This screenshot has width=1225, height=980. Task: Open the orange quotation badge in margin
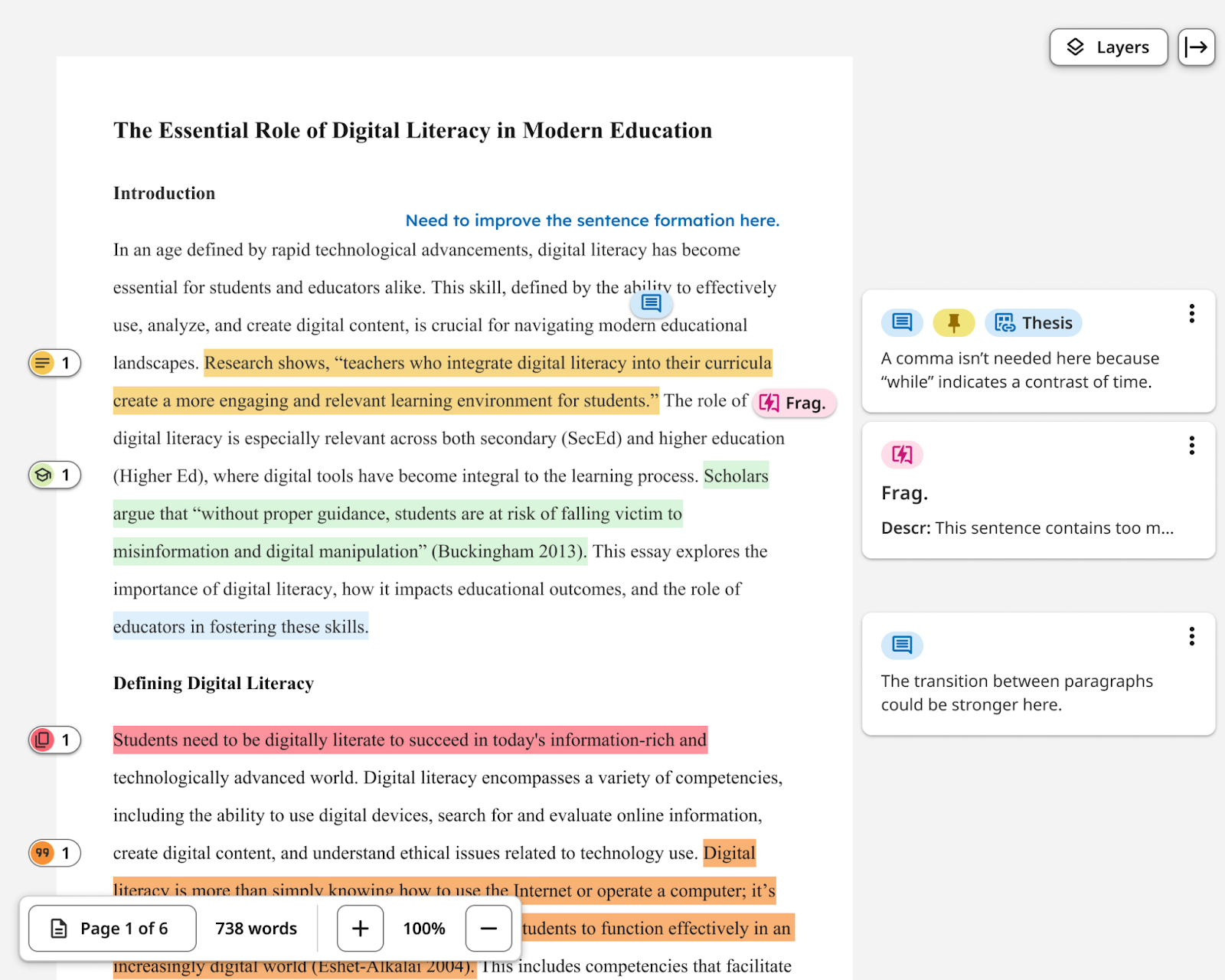(54, 853)
